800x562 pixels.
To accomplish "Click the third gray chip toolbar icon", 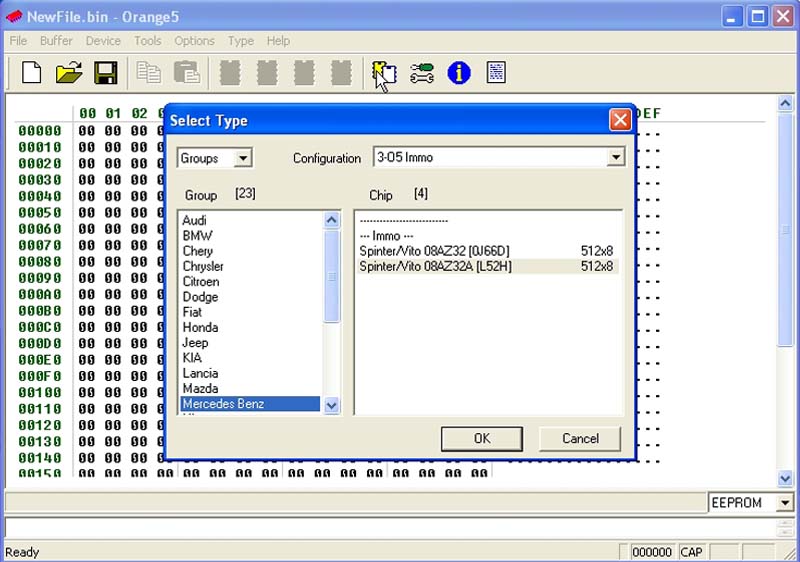I will [x=304, y=72].
